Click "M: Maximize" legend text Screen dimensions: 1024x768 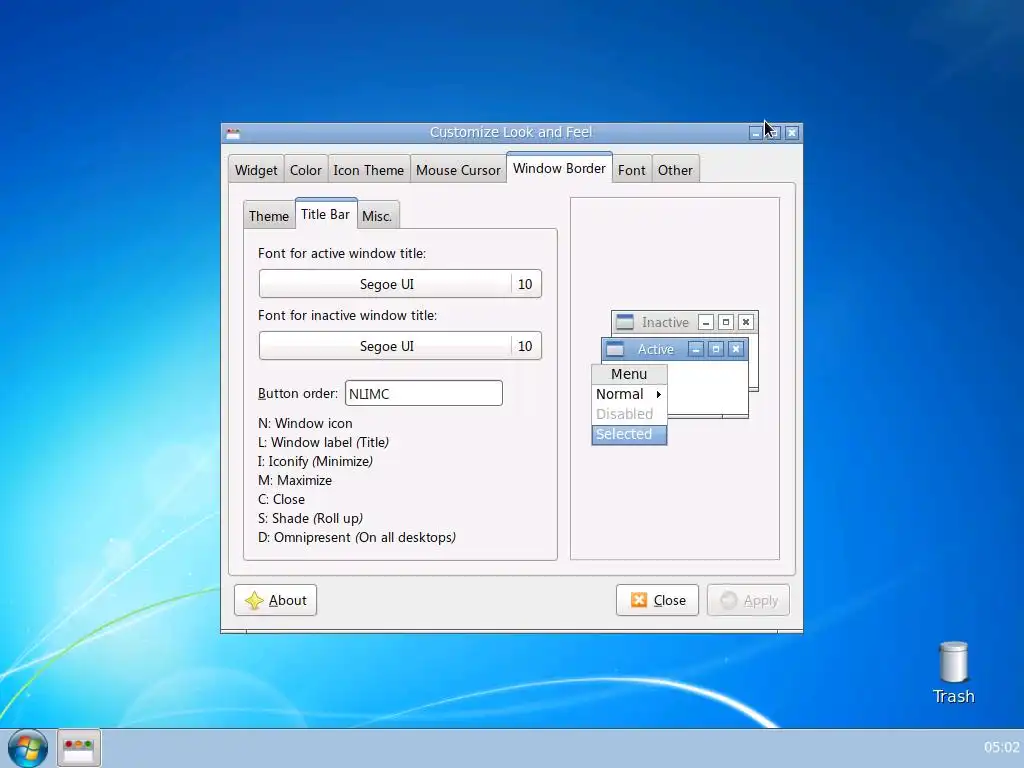click(295, 480)
